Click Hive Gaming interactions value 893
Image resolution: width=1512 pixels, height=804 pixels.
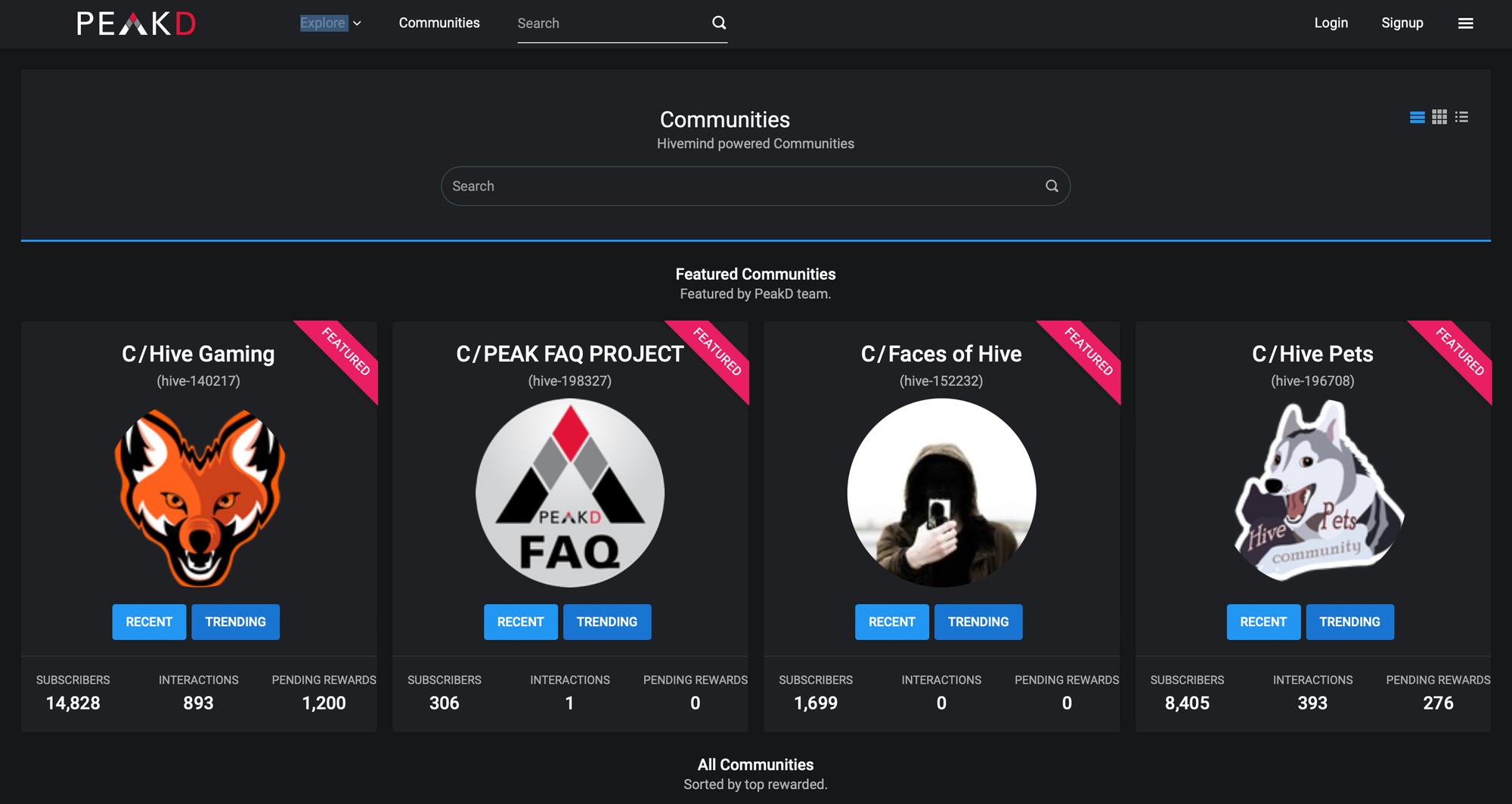pyautogui.click(x=198, y=703)
